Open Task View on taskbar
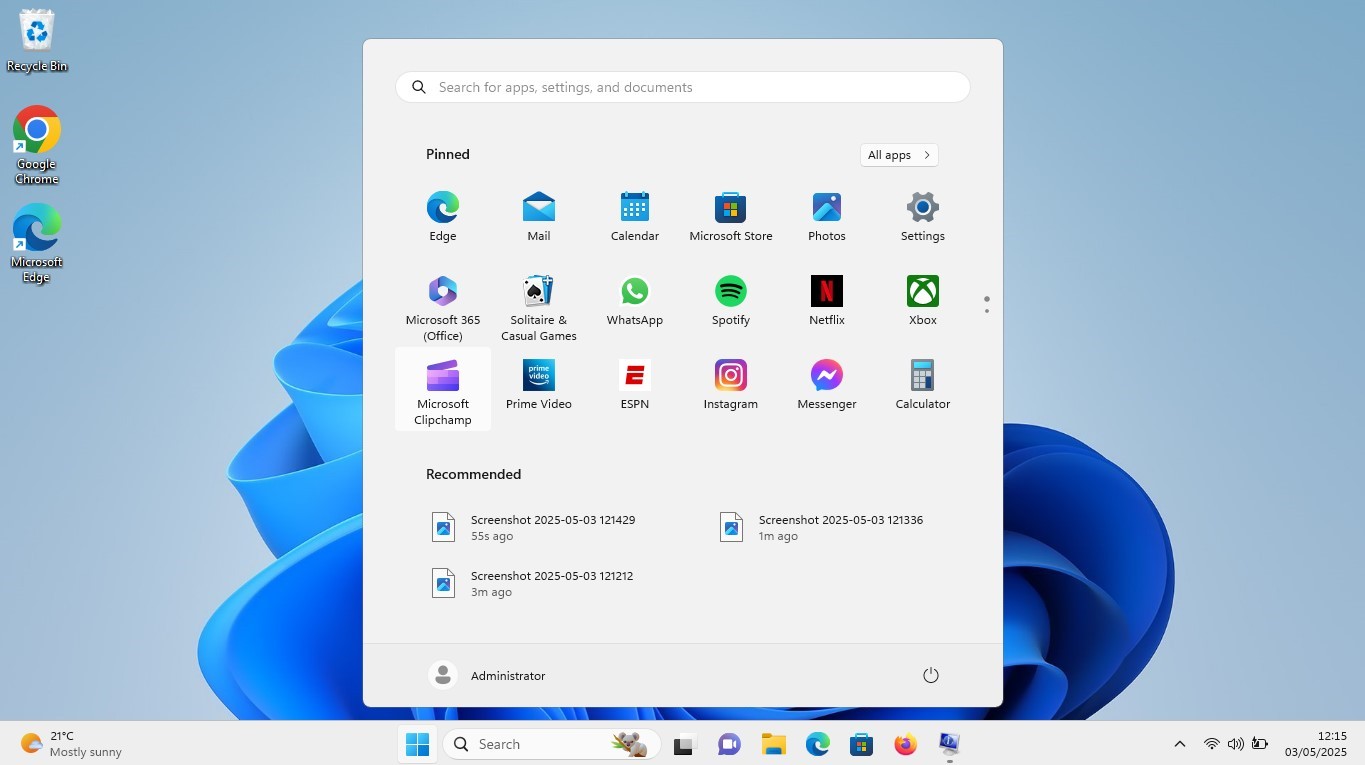This screenshot has width=1365, height=765. pos(684,744)
